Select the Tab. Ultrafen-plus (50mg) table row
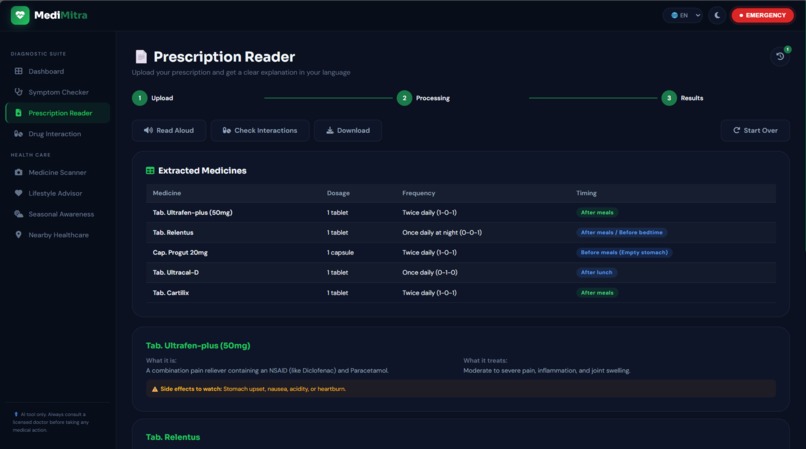This screenshot has width=806, height=449. click(x=461, y=212)
